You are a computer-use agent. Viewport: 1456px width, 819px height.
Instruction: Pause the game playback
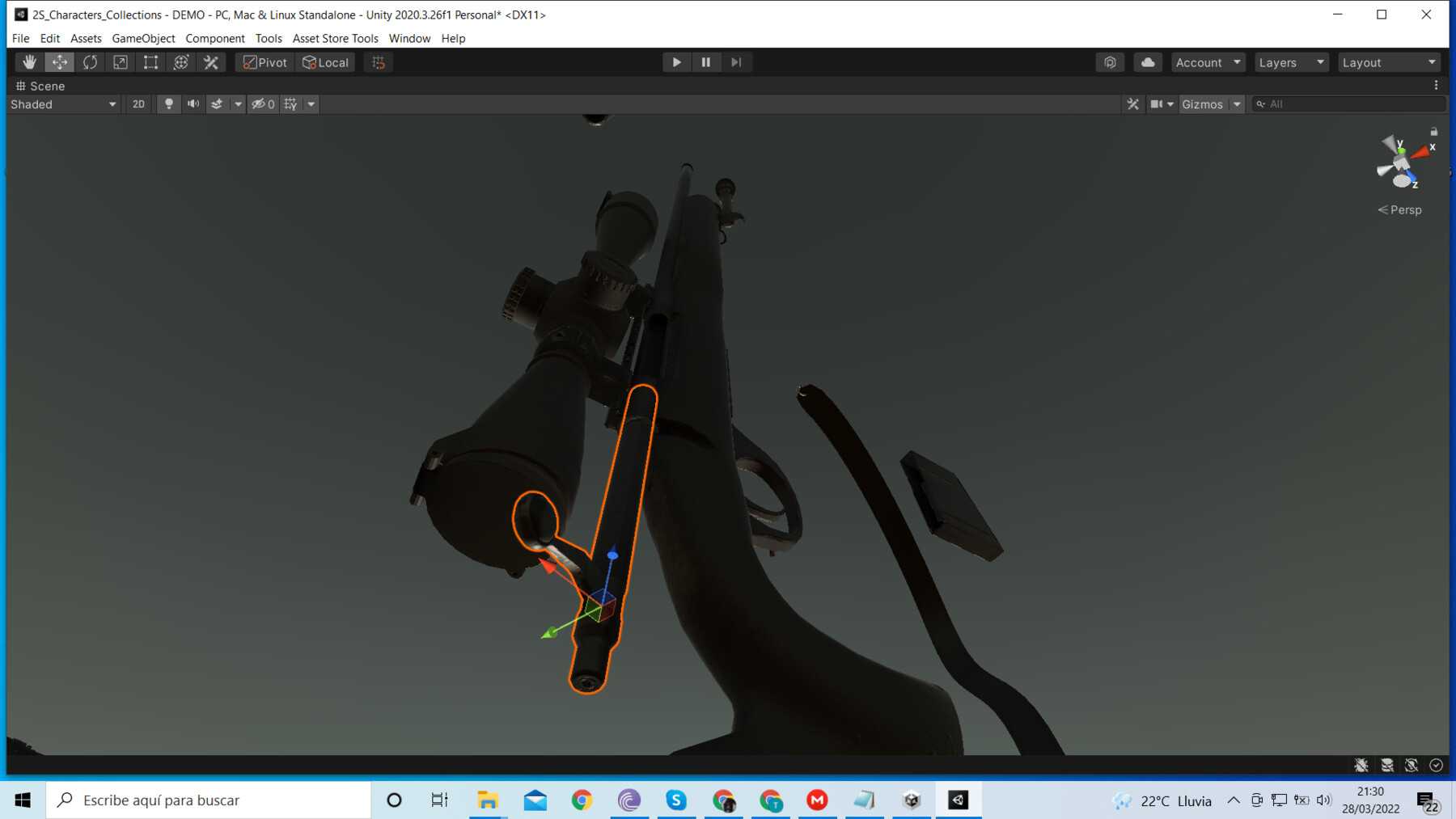706,62
